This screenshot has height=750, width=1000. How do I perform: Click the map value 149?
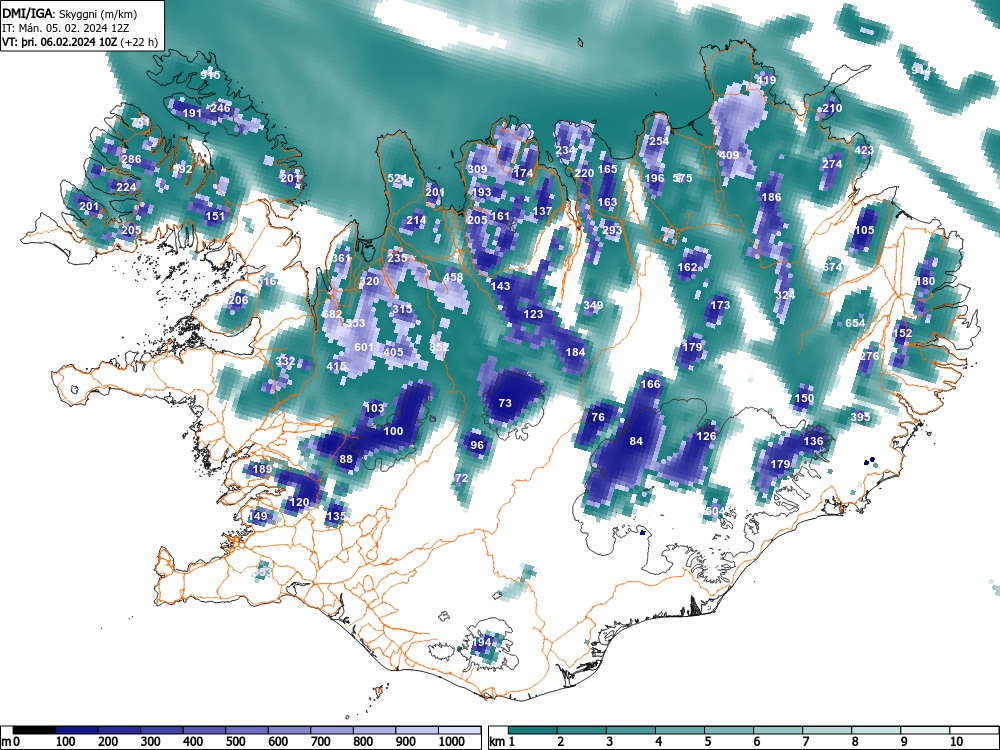257,517
